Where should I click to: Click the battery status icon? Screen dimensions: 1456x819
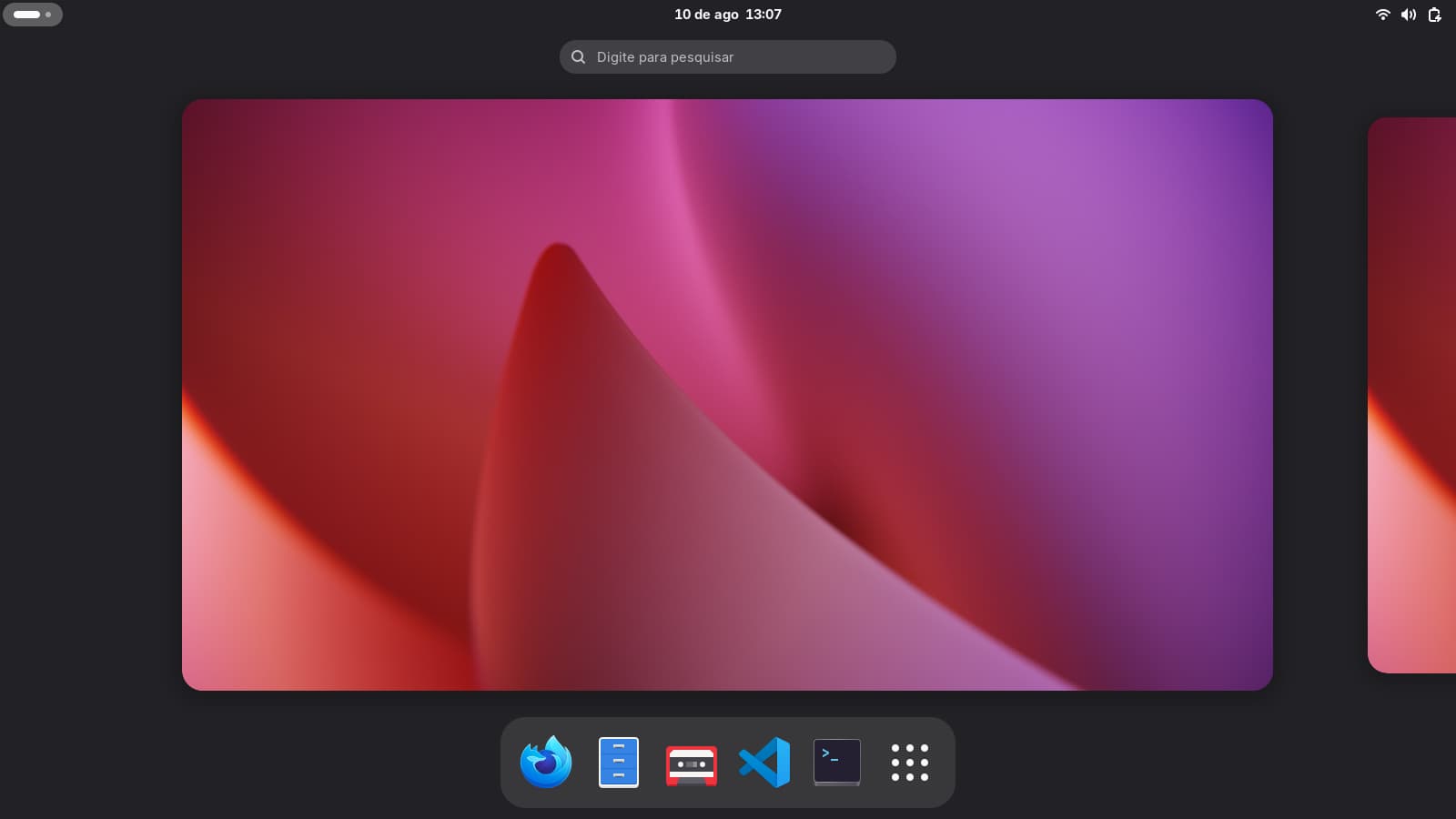pyautogui.click(x=1435, y=15)
